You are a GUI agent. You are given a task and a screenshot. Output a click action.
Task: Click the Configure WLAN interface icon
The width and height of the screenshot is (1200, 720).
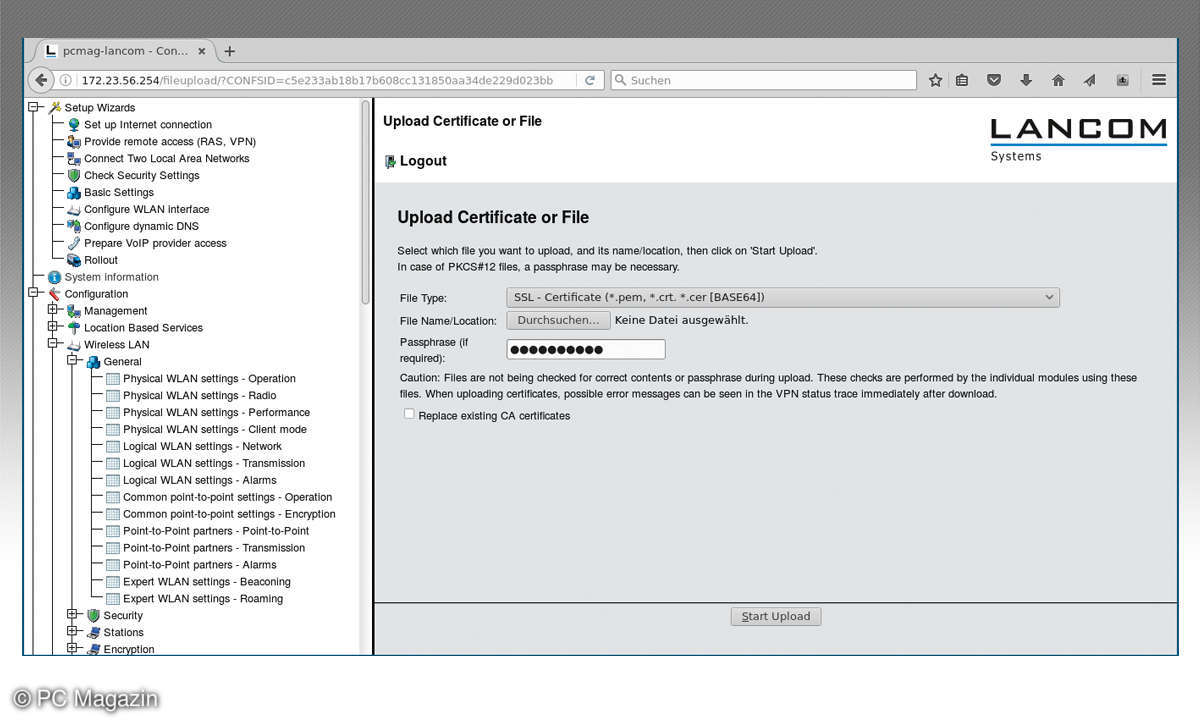point(74,210)
